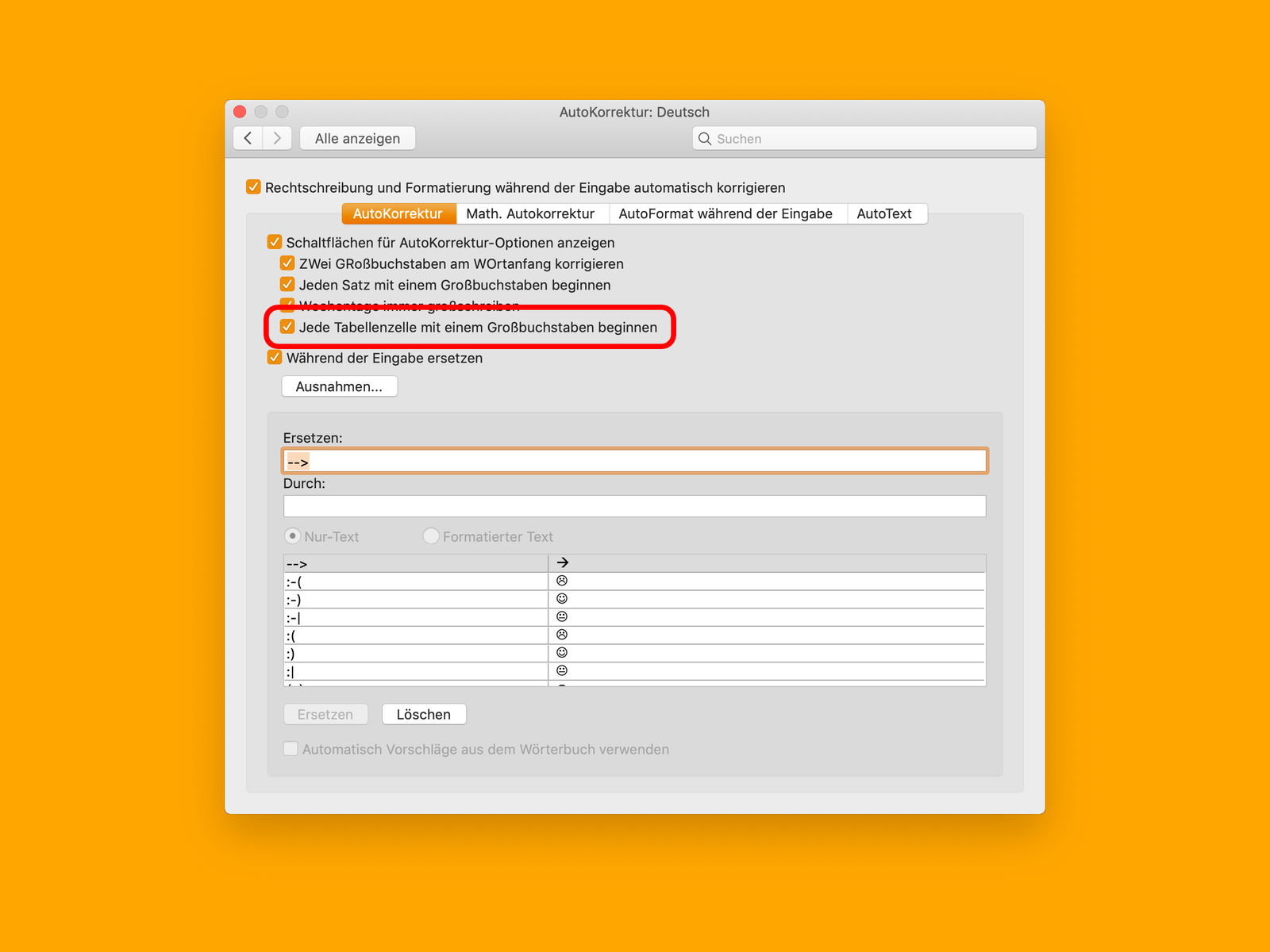This screenshot has height=952, width=1270.
Task: Toggle Während der Eingabe ersetzen
Action: tap(275, 358)
